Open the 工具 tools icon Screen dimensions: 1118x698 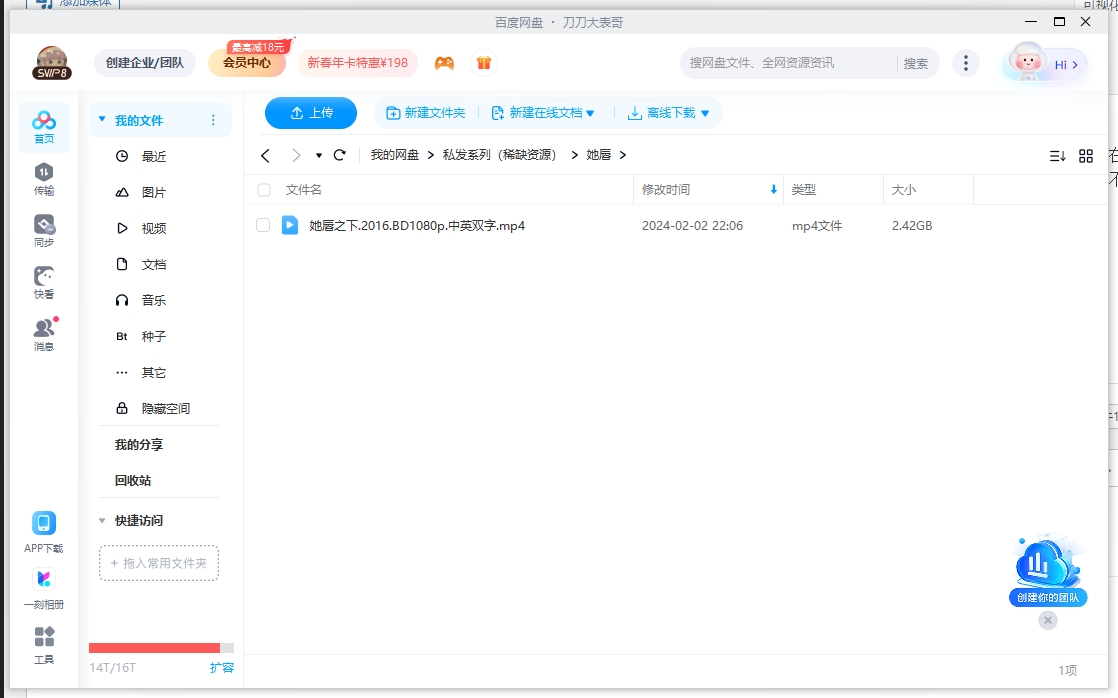click(x=44, y=645)
